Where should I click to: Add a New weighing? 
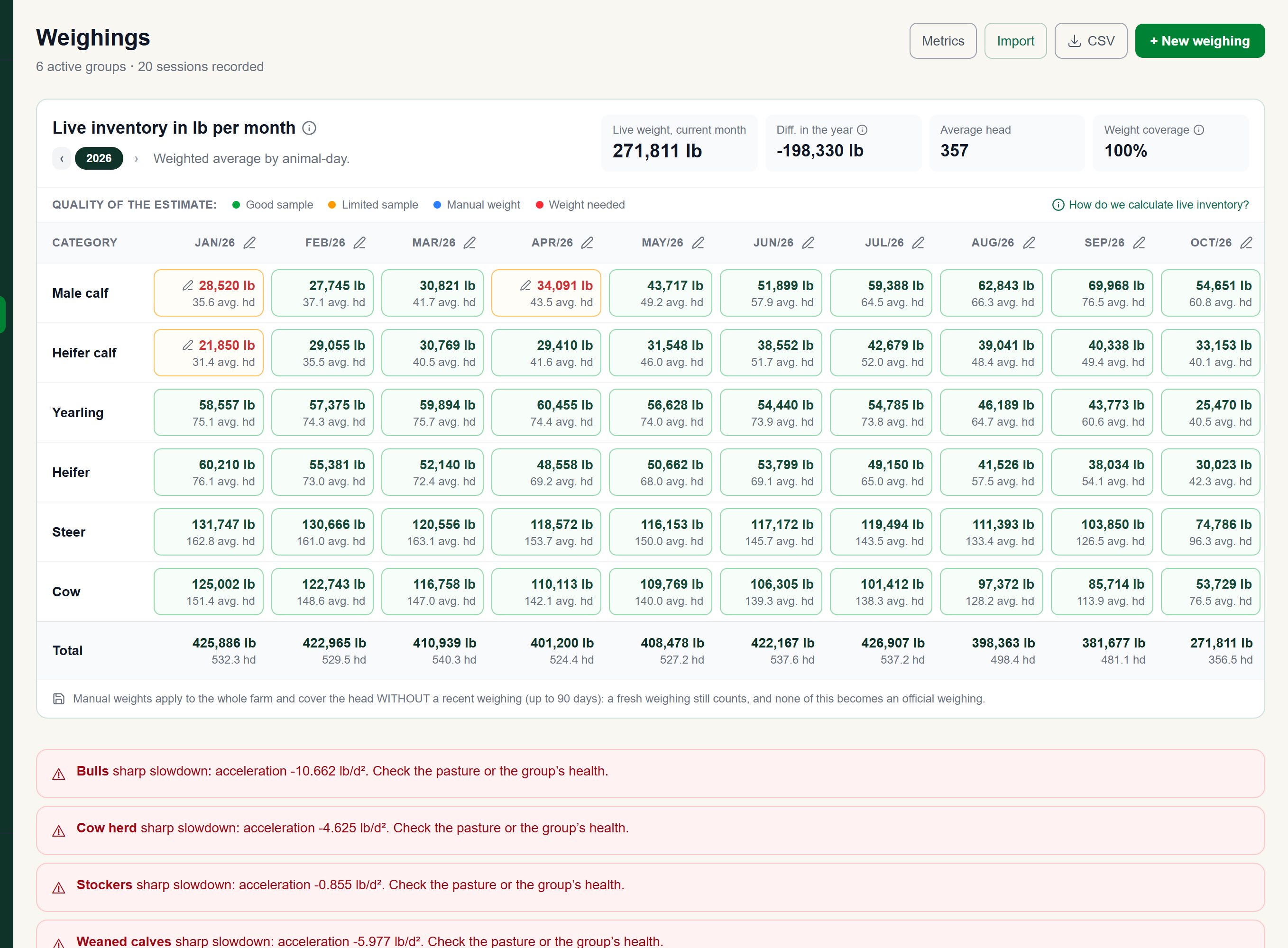coord(1200,41)
